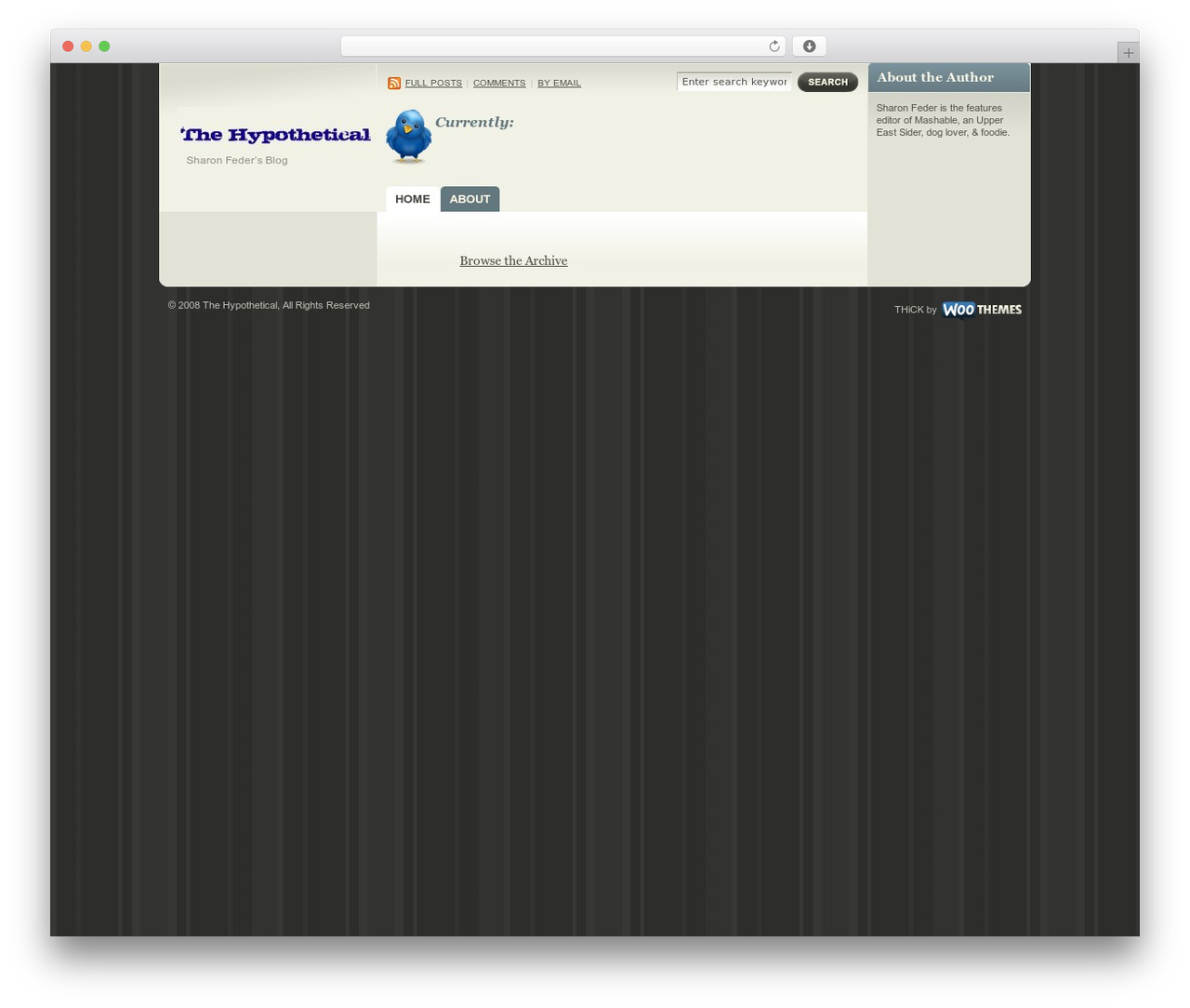The width and height of the screenshot is (1190, 1008).
Task: Click the blue Twitter bird icon
Action: coord(409,137)
